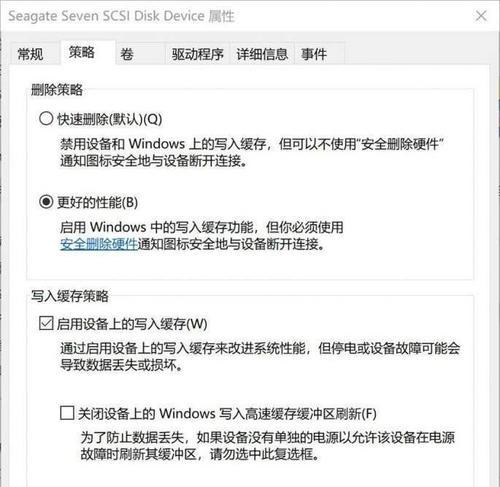The height and width of the screenshot is (487, 500).
Task: Click the 删除策略 group heading
Action: click(57, 90)
